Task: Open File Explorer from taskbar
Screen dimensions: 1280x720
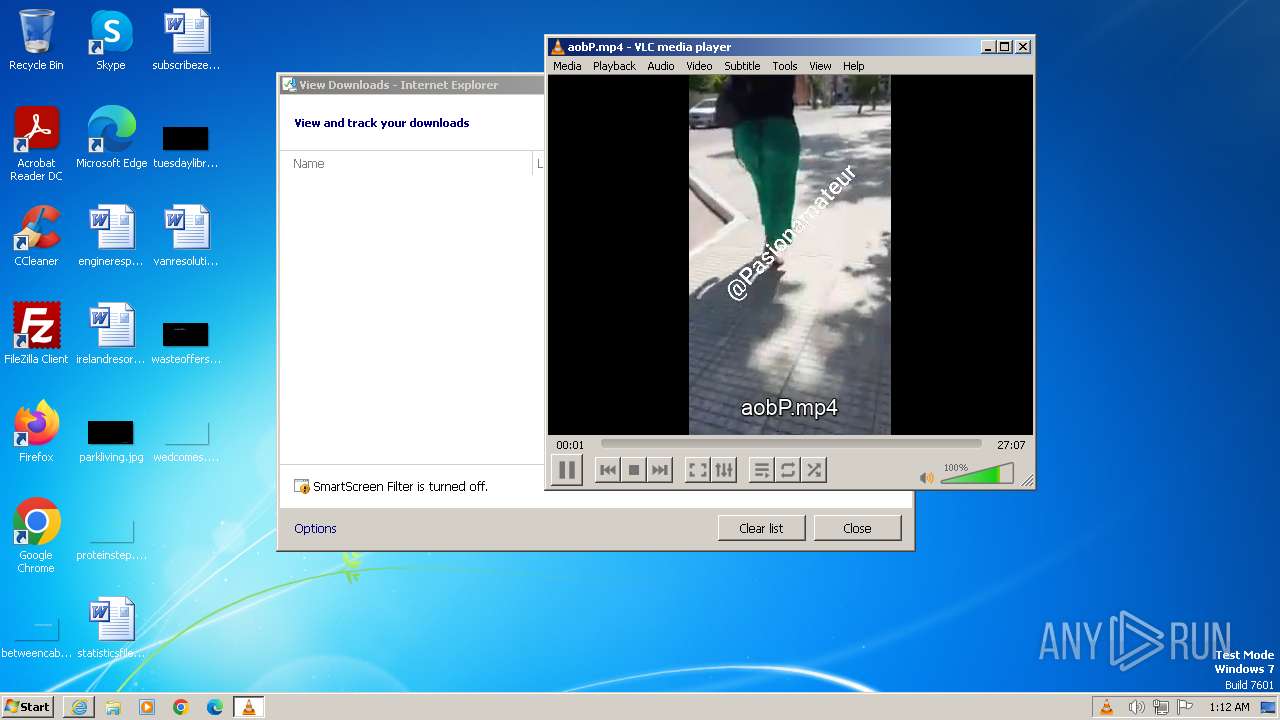Action: coord(113,707)
